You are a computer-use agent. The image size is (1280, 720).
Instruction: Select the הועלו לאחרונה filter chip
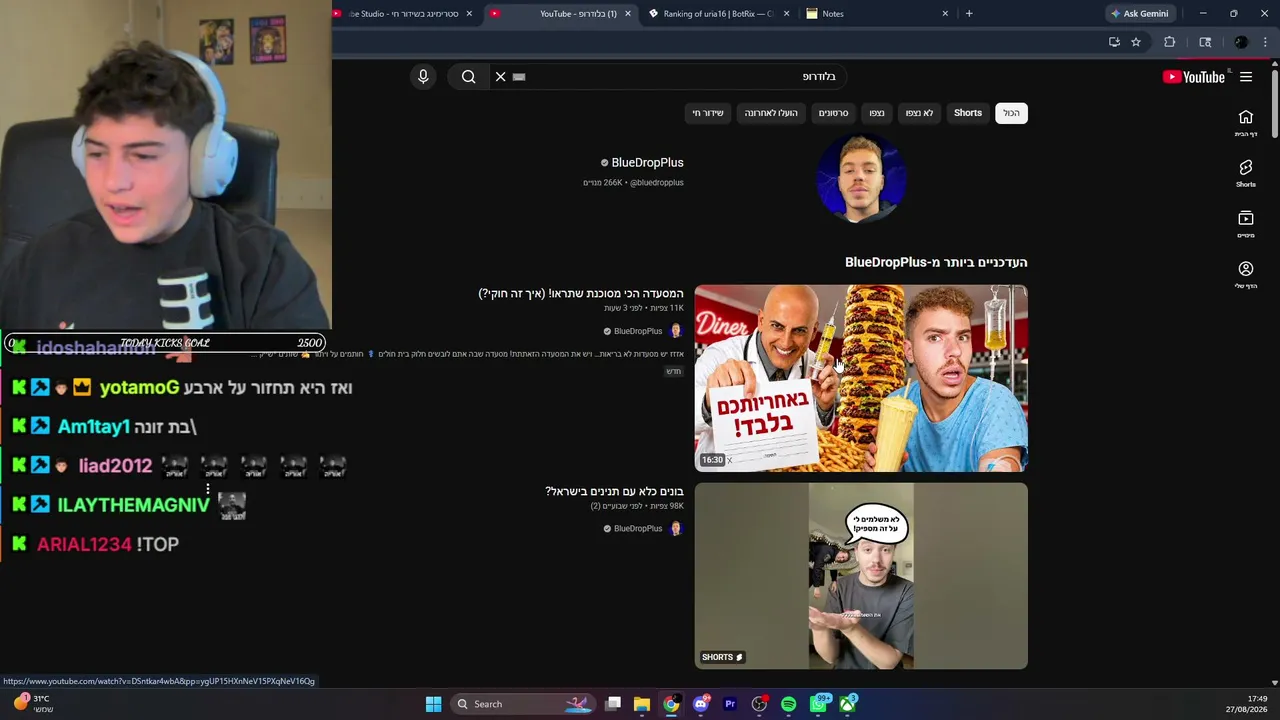(771, 113)
